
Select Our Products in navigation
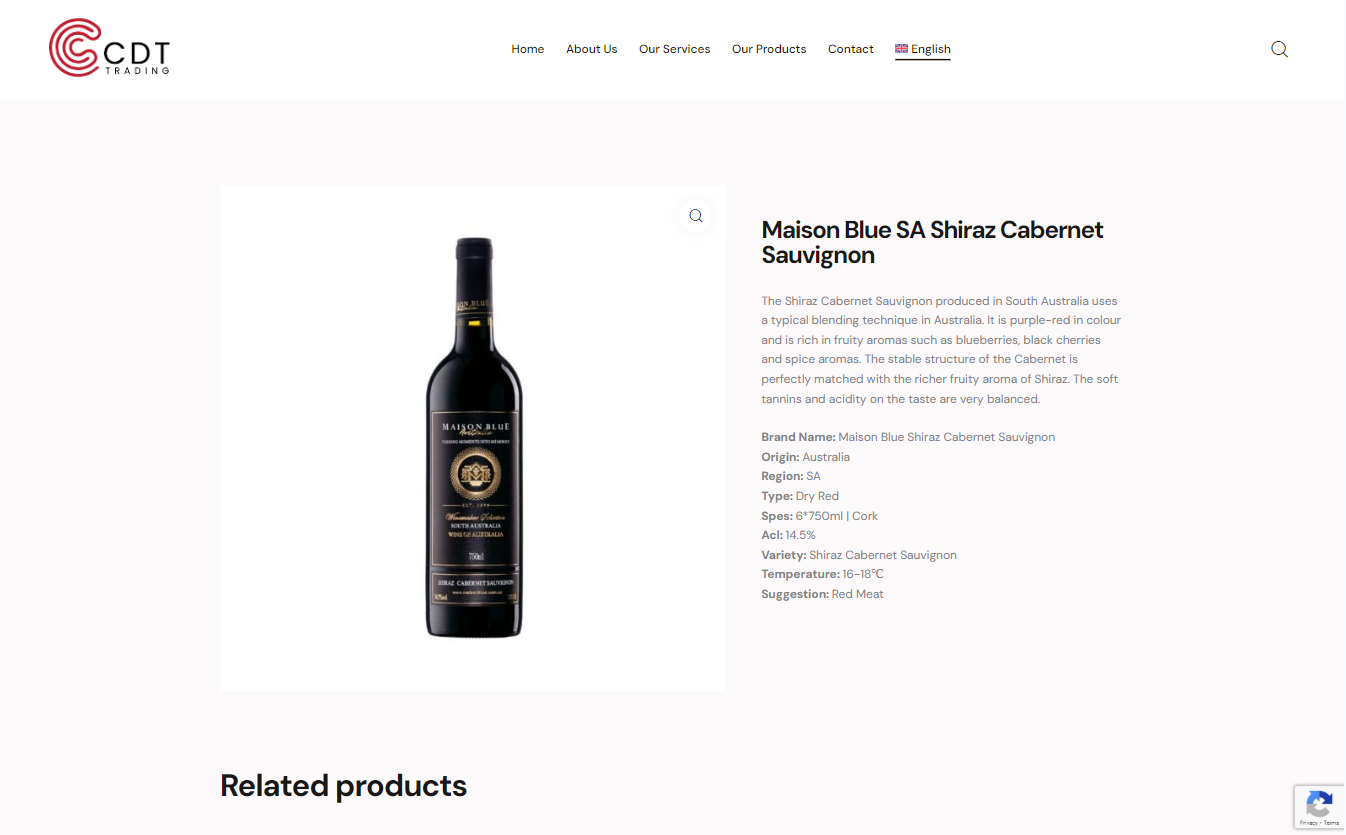[x=769, y=49]
